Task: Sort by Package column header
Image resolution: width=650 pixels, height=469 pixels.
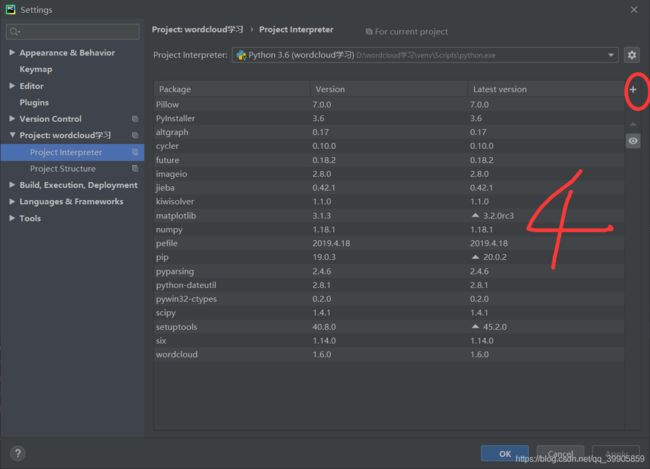Action: pos(232,90)
